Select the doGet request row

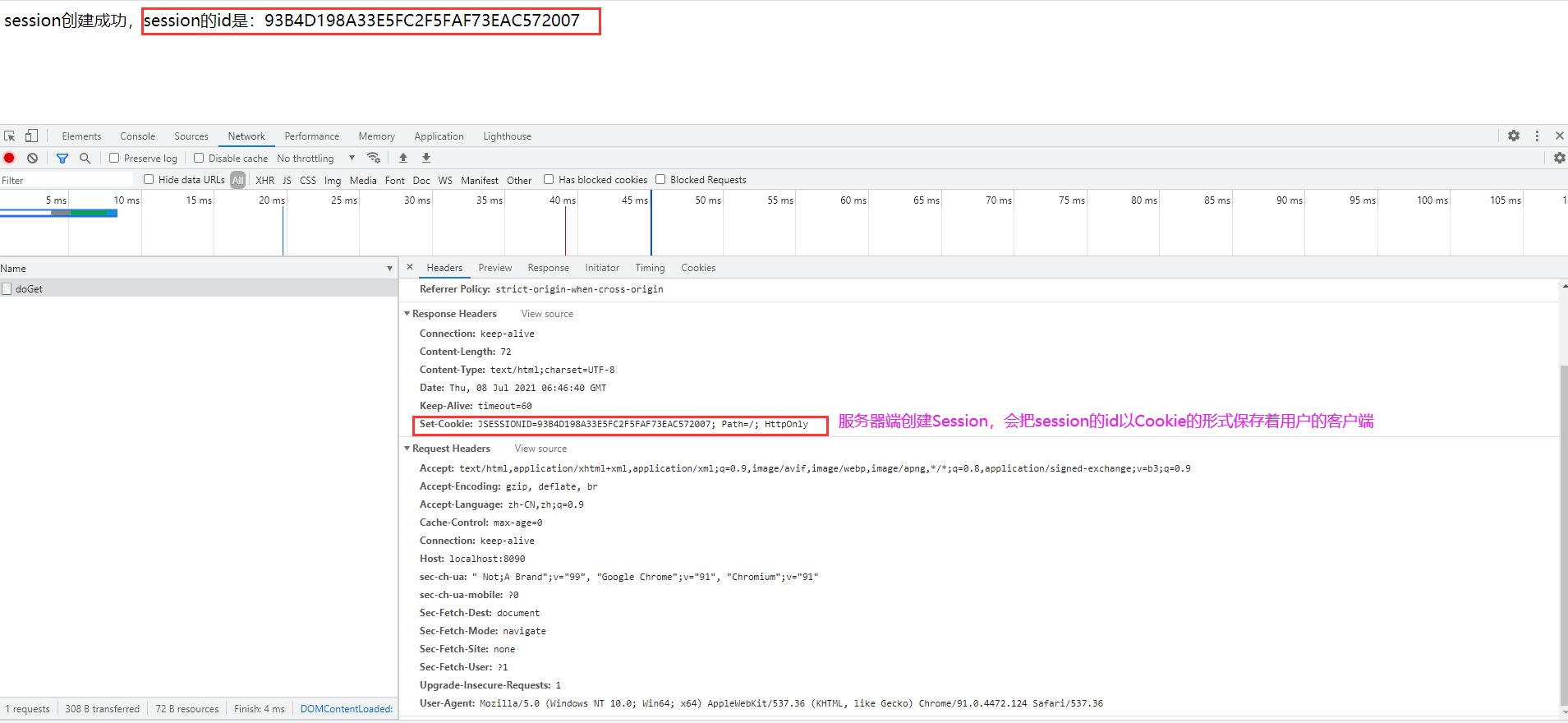(199, 288)
